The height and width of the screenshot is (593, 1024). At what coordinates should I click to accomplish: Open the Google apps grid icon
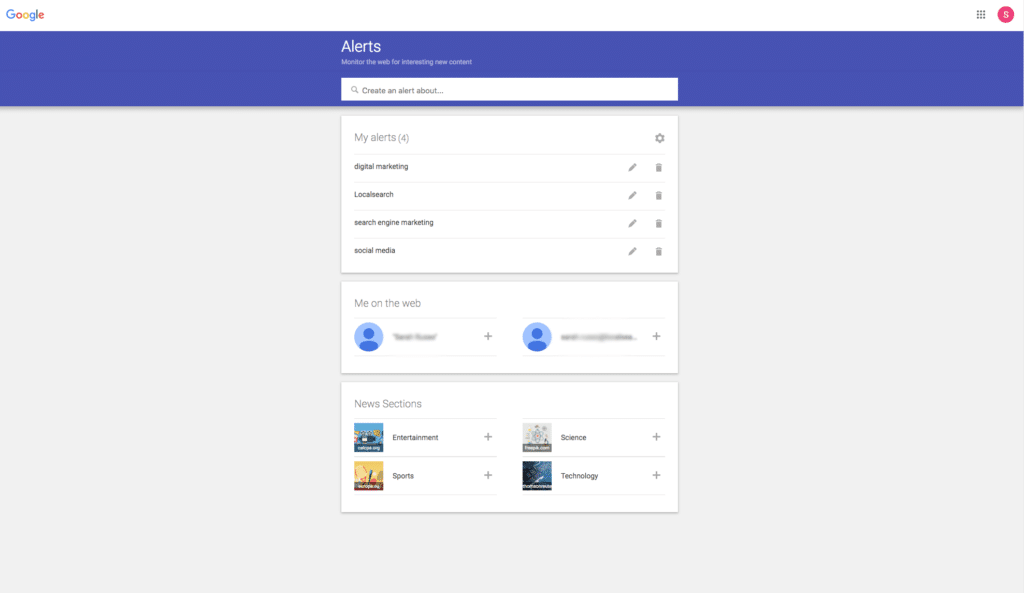[980, 14]
